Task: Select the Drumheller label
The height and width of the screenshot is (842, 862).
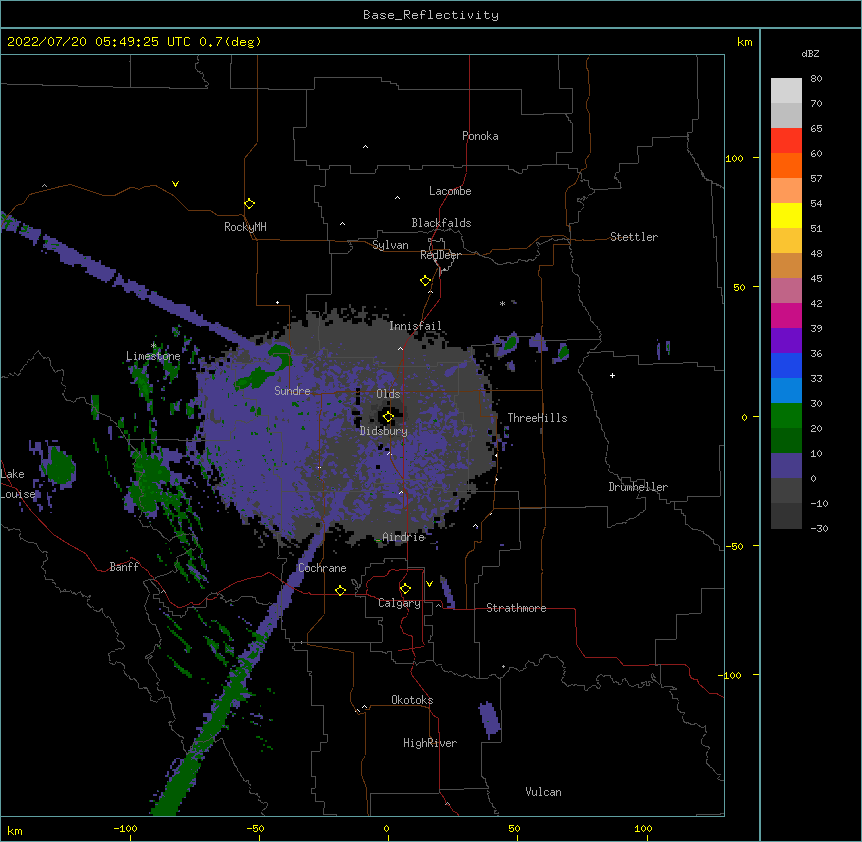Action: coord(638,487)
